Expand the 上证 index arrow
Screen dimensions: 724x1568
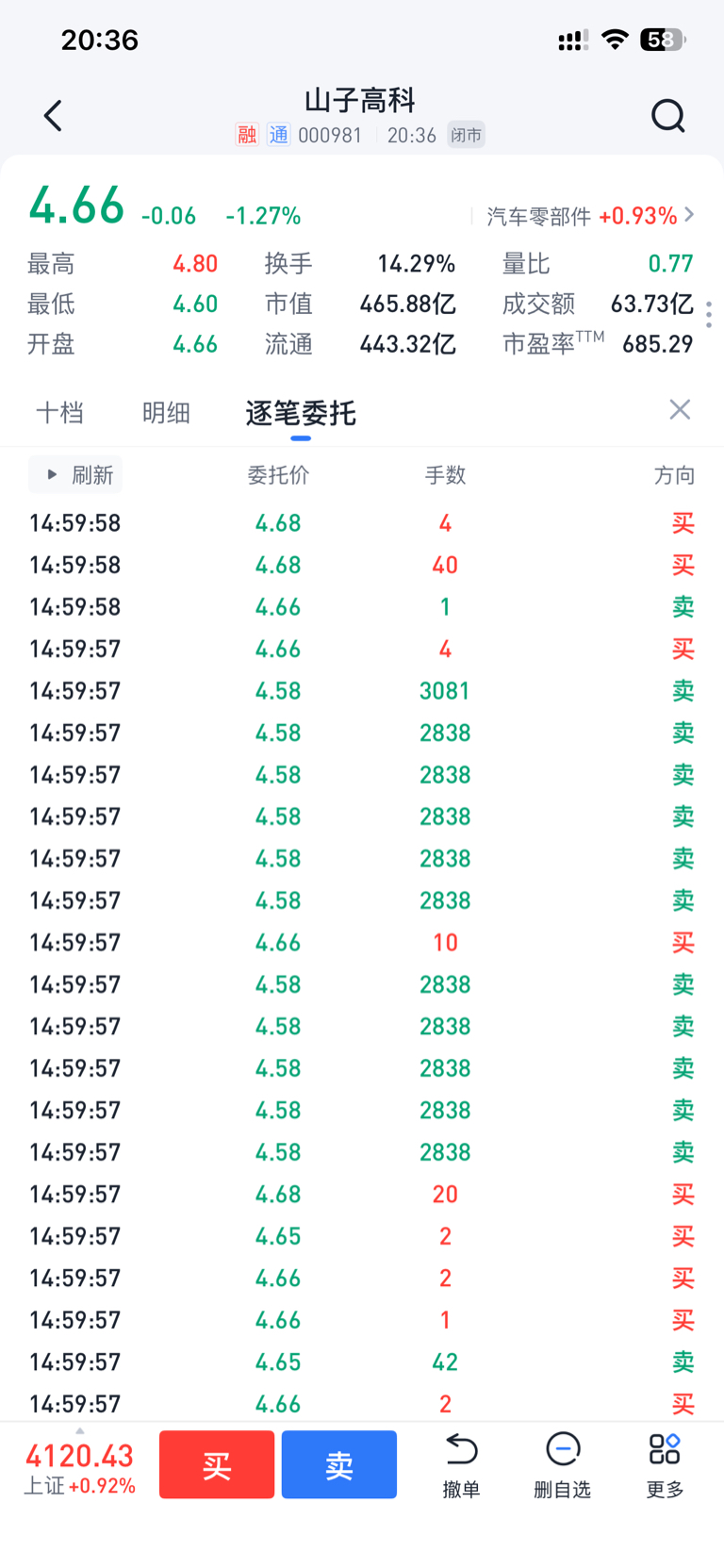[x=80, y=1431]
